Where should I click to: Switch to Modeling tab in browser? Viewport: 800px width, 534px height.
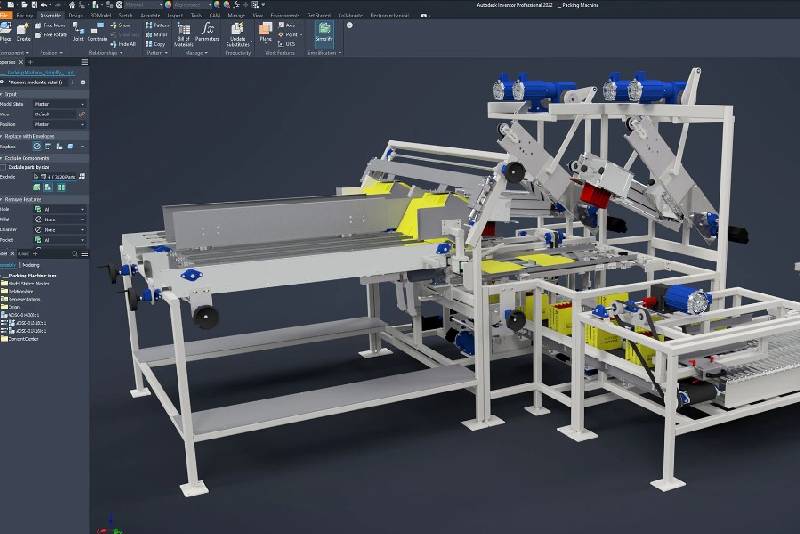pyautogui.click(x=31, y=265)
